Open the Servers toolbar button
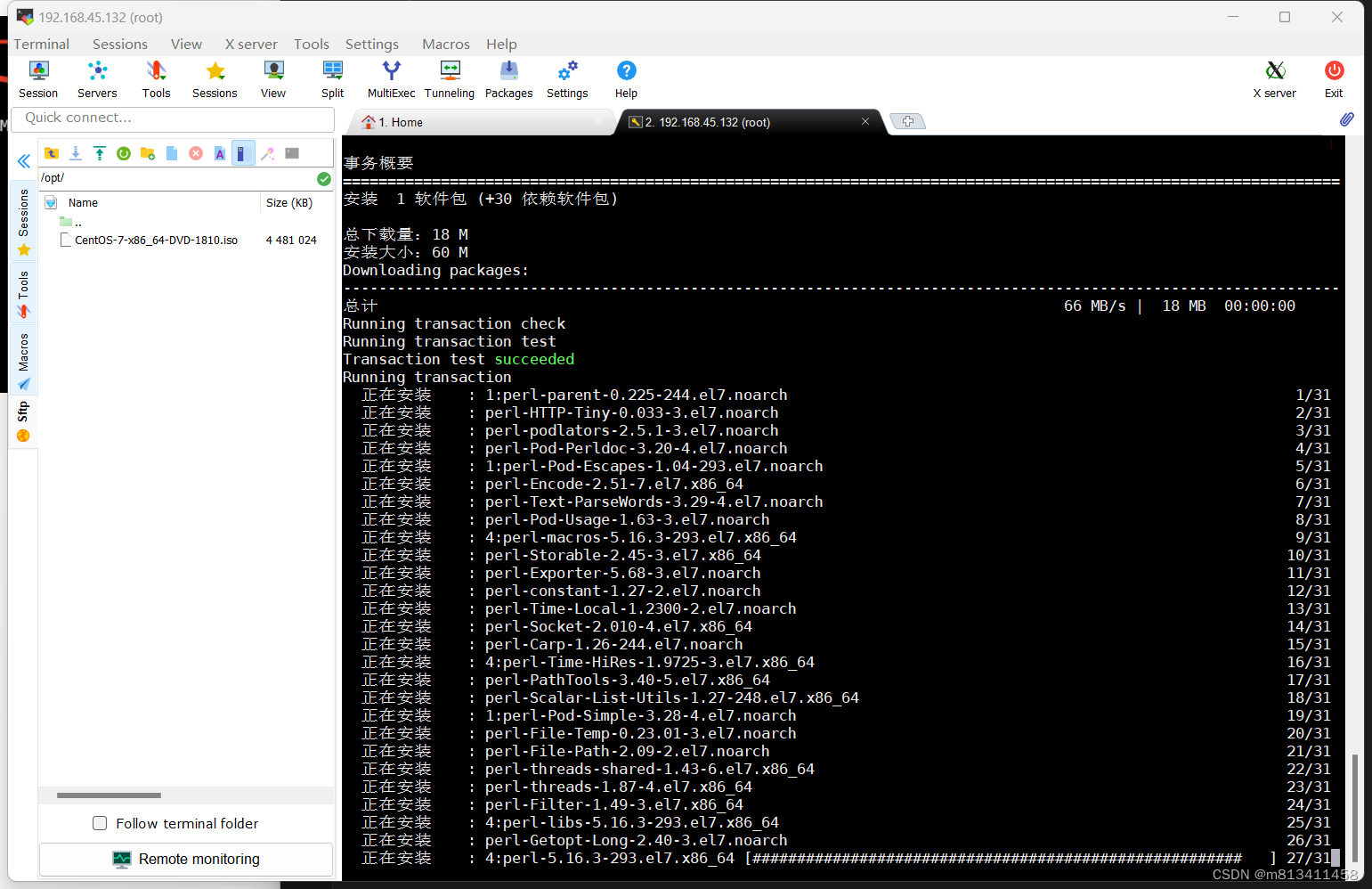The image size is (1372, 889). click(97, 79)
